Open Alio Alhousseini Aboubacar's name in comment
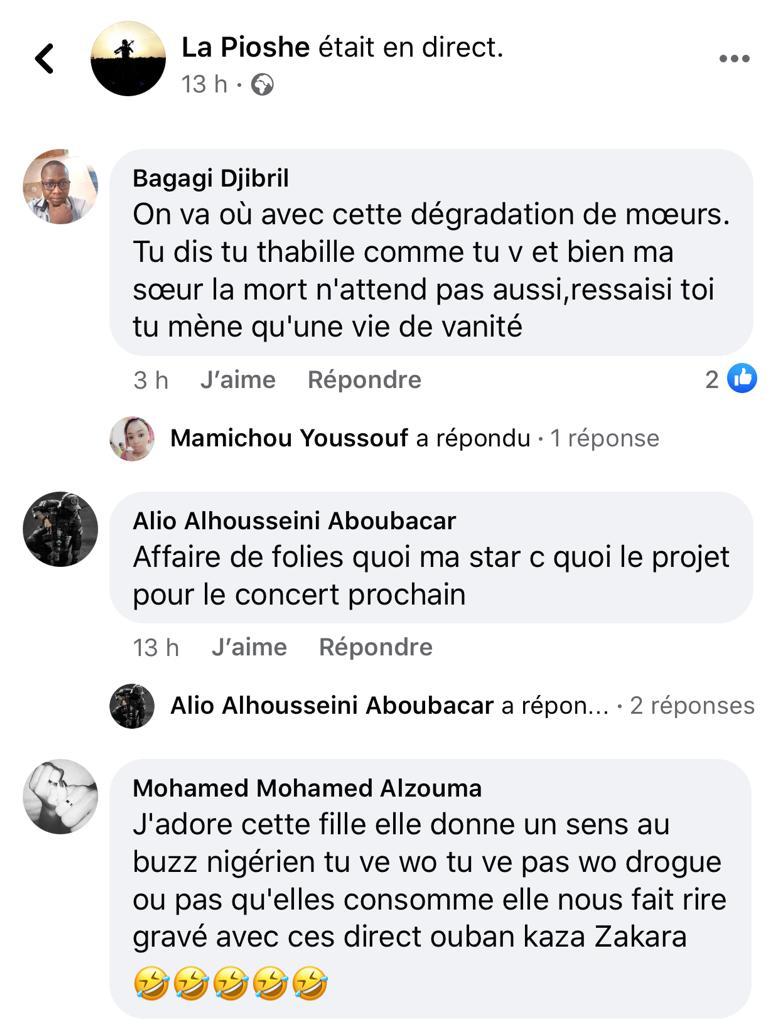This screenshot has height=1024, width=780. pos(294,521)
